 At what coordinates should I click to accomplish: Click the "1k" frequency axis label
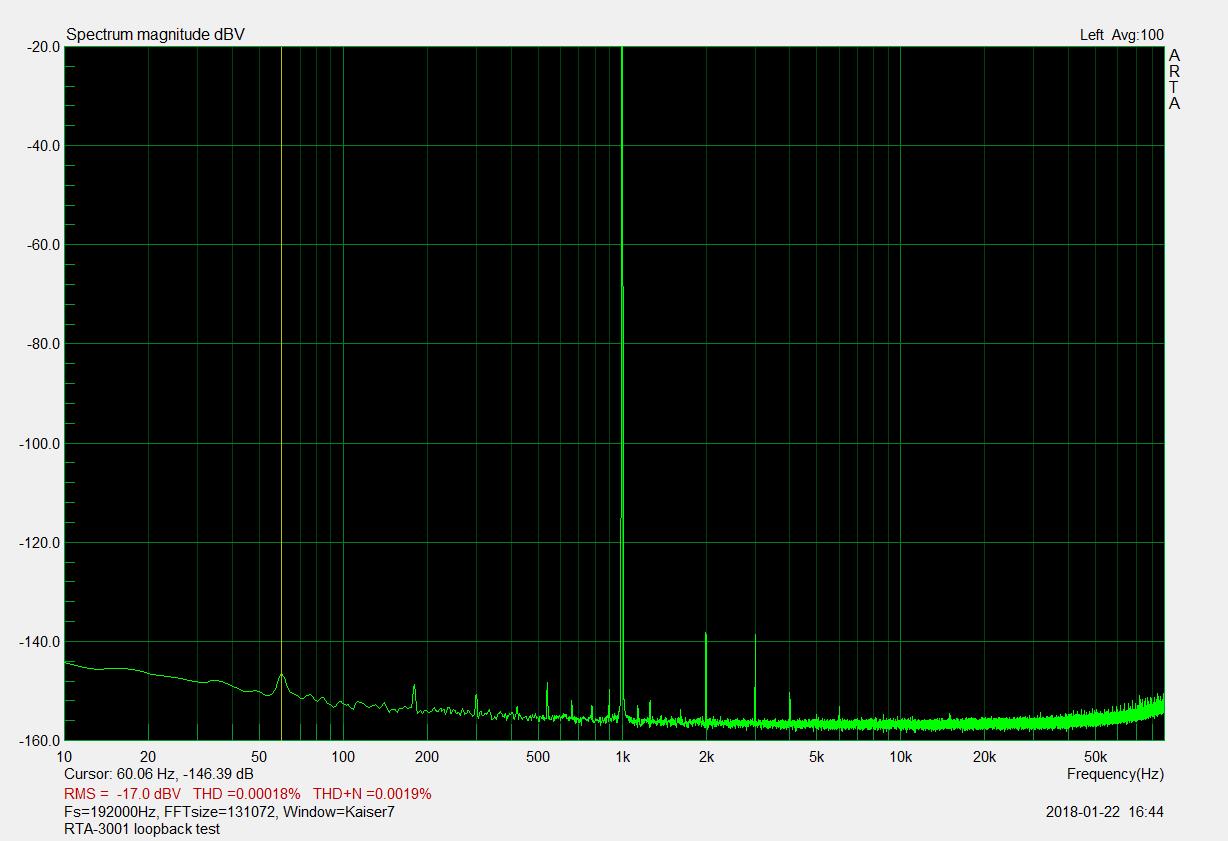(622, 757)
